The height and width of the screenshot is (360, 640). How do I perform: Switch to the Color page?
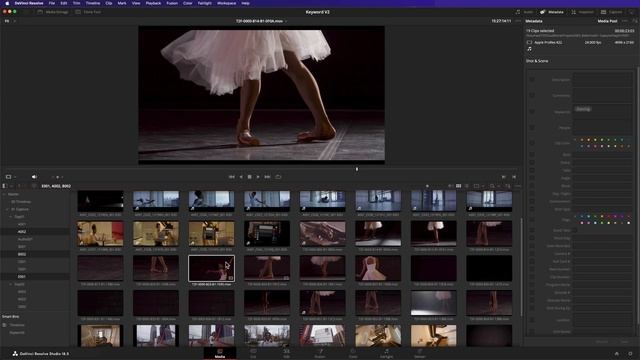click(x=353, y=353)
